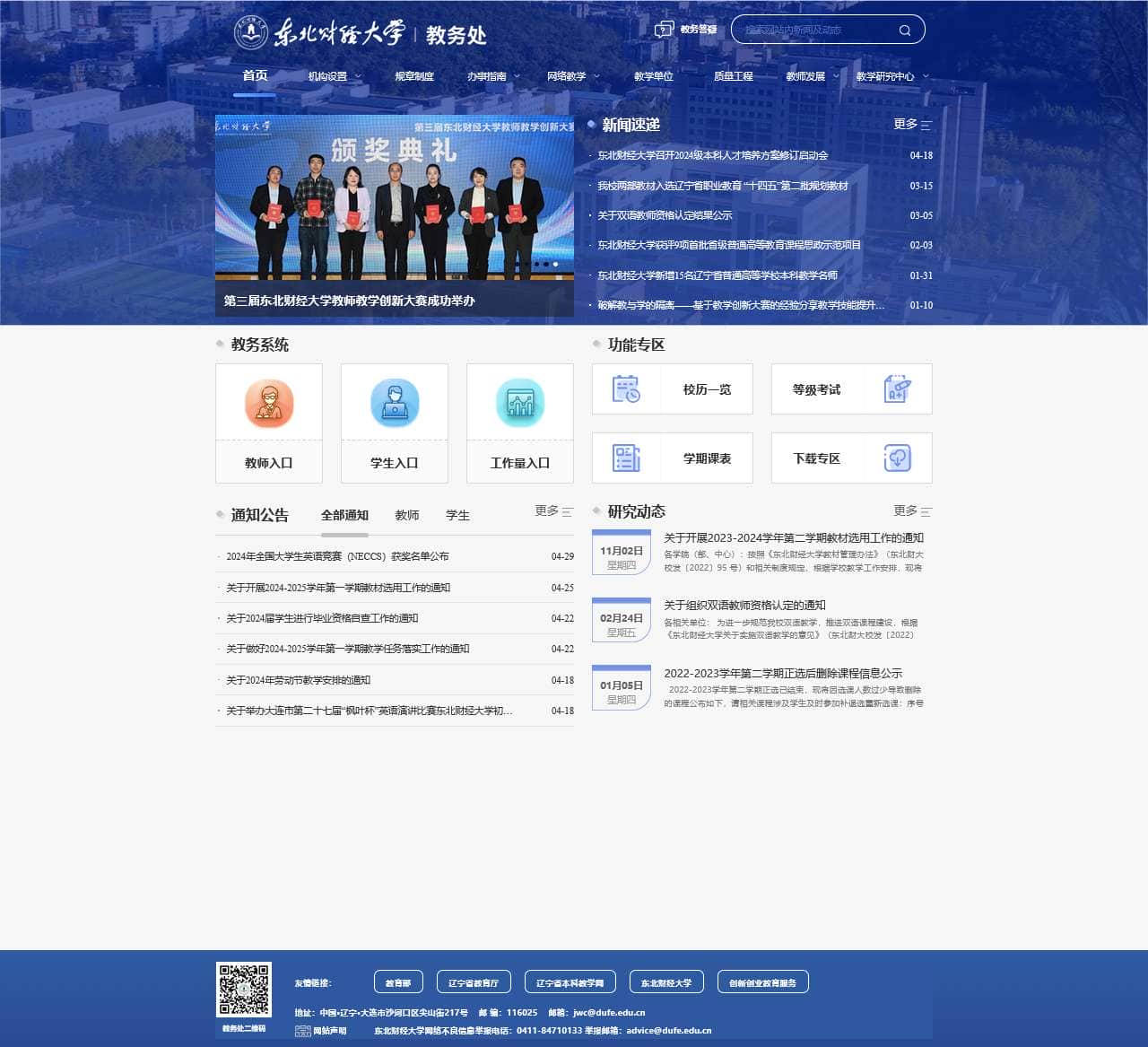Open news 东北财经大学召开2024级本科人才培养方案修订启动会

click(x=713, y=155)
